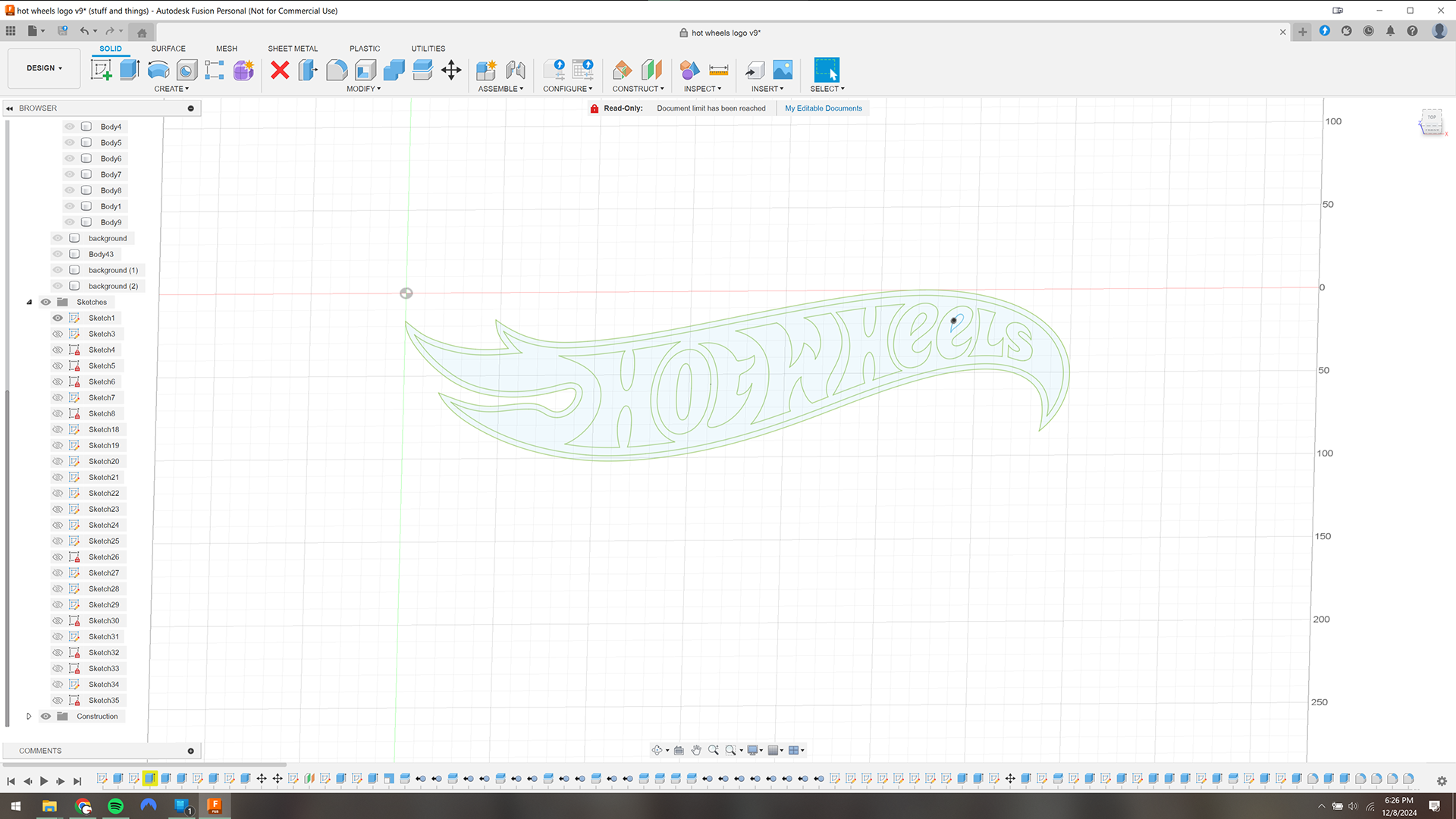Image resolution: width=1456 pixels, height=819 pixels.
Task: Select the Extrude tool
Action: tap(130, 70)
